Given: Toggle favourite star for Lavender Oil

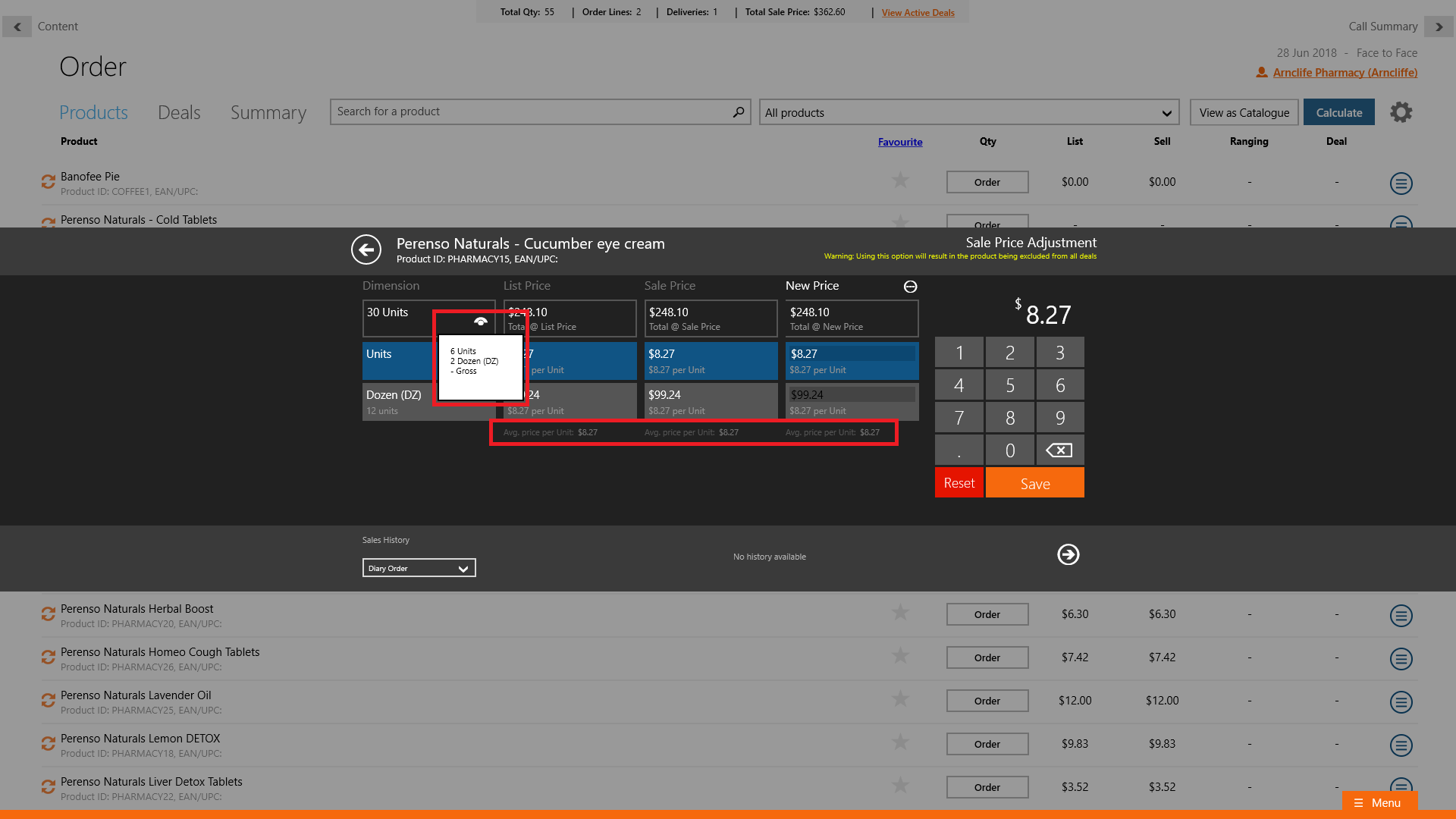Looking at the screenshot, I should point(900,699).
